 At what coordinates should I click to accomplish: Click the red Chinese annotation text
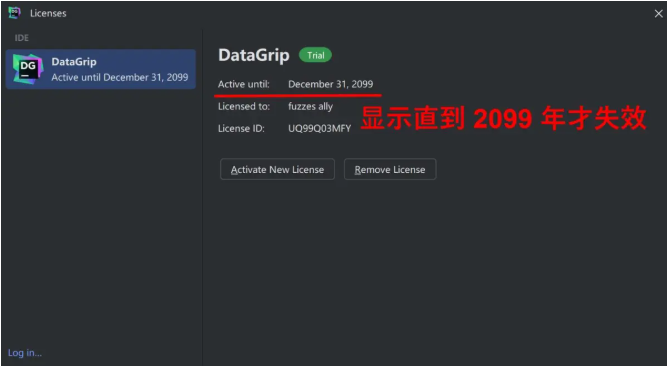[504, 118]
